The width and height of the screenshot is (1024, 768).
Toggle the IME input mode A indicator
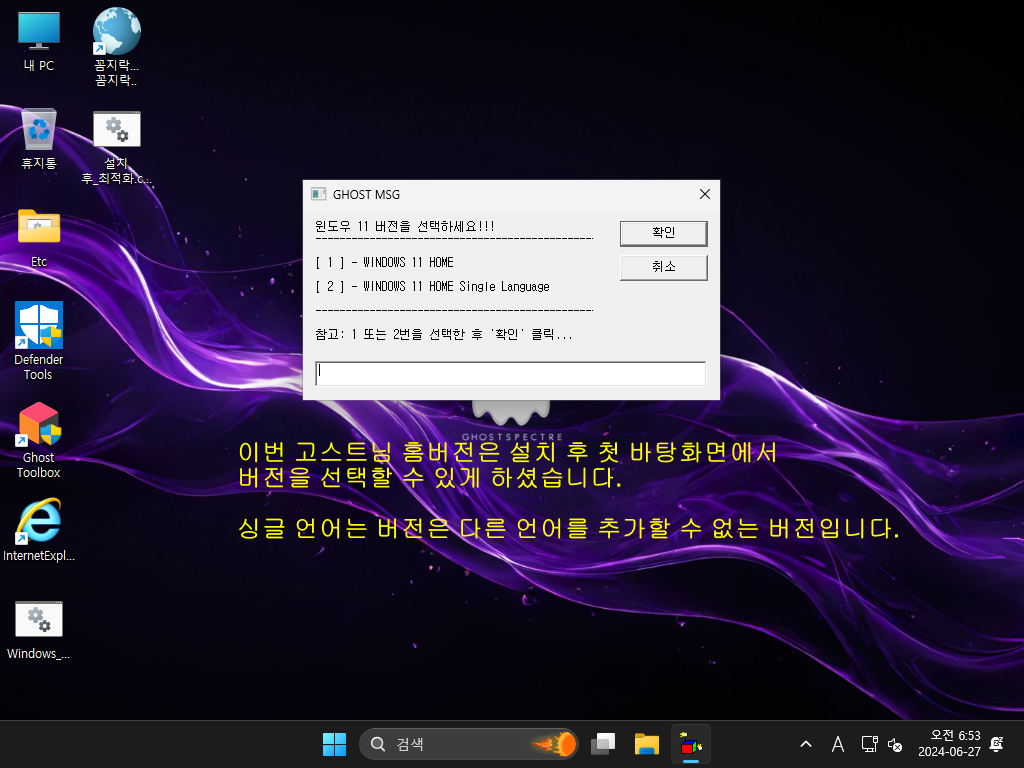pyautogui.click(x=838, y=744)
